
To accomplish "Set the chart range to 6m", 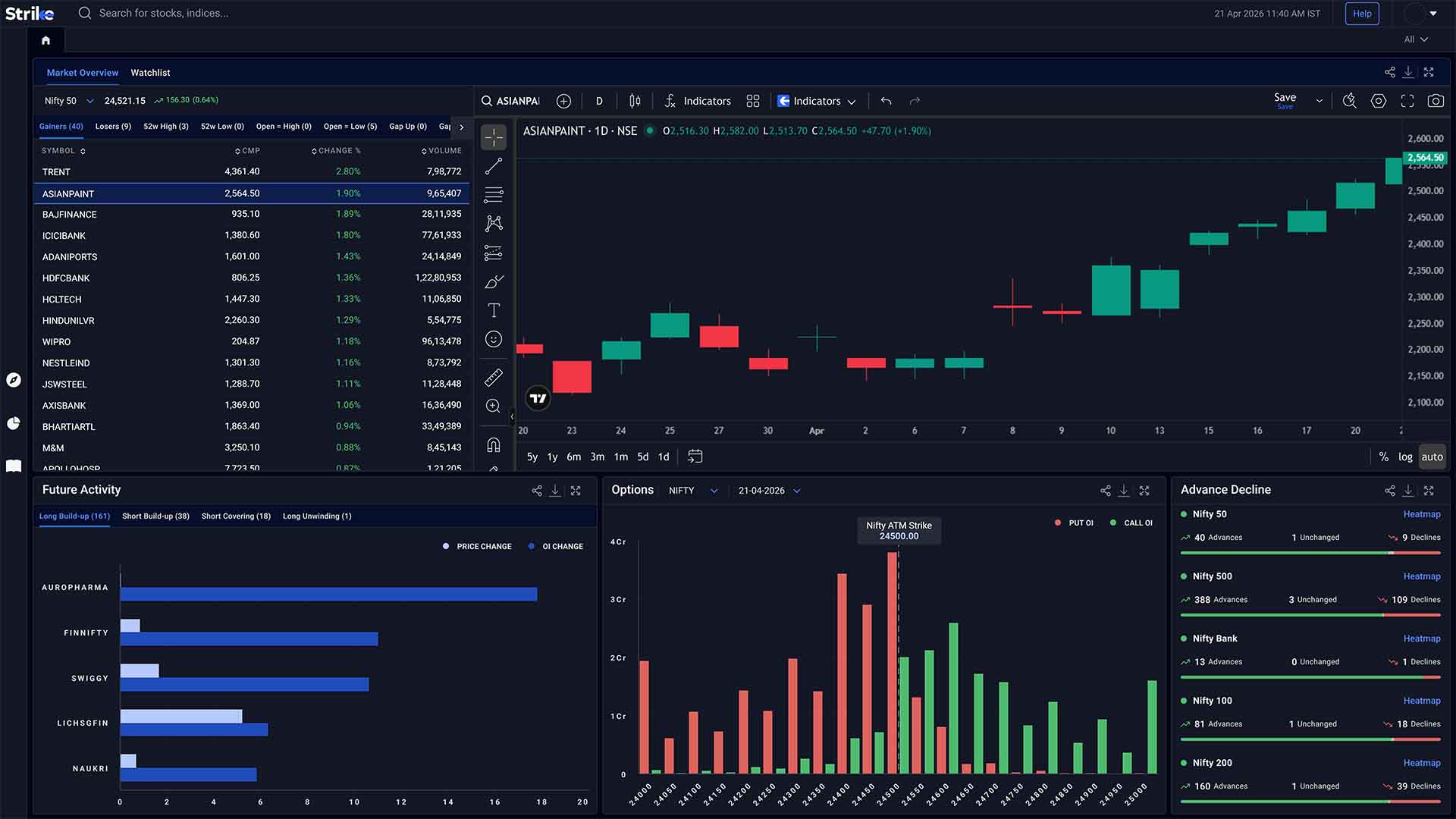I will (573, 457).
